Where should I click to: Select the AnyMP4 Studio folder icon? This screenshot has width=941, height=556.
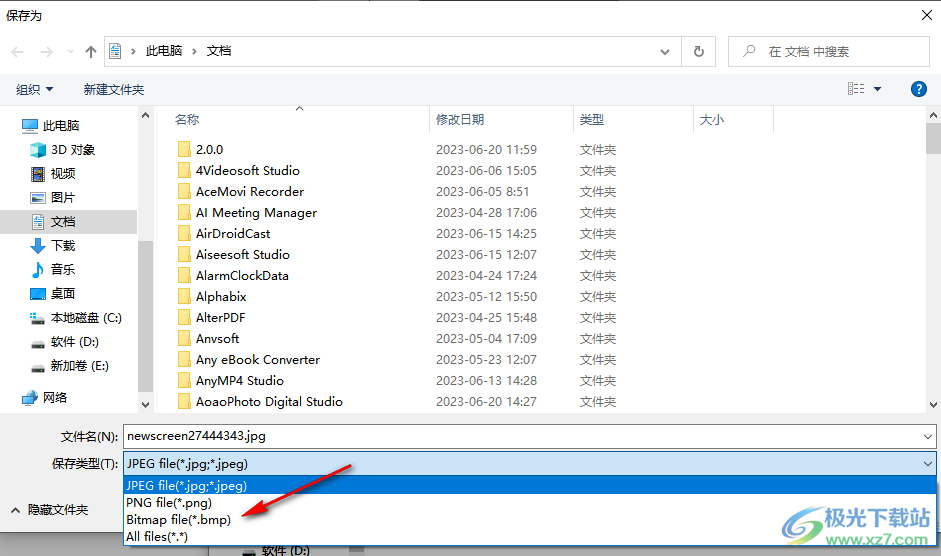point(184,380)
